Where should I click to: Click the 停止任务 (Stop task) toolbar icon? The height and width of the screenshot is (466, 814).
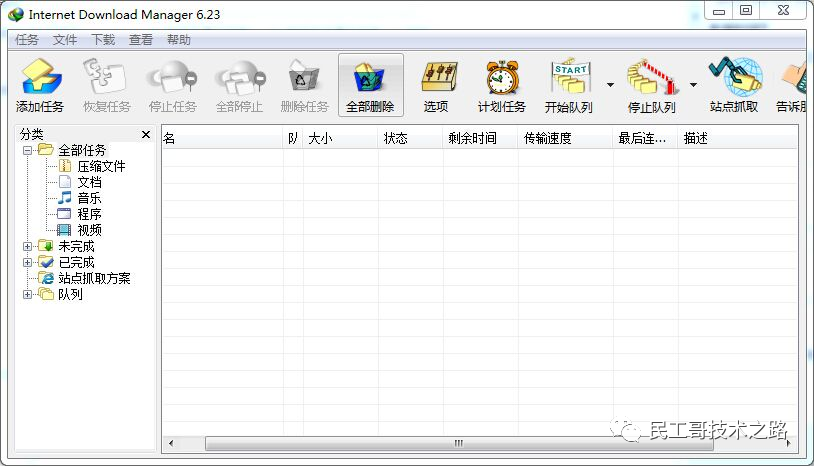point(173,85)
